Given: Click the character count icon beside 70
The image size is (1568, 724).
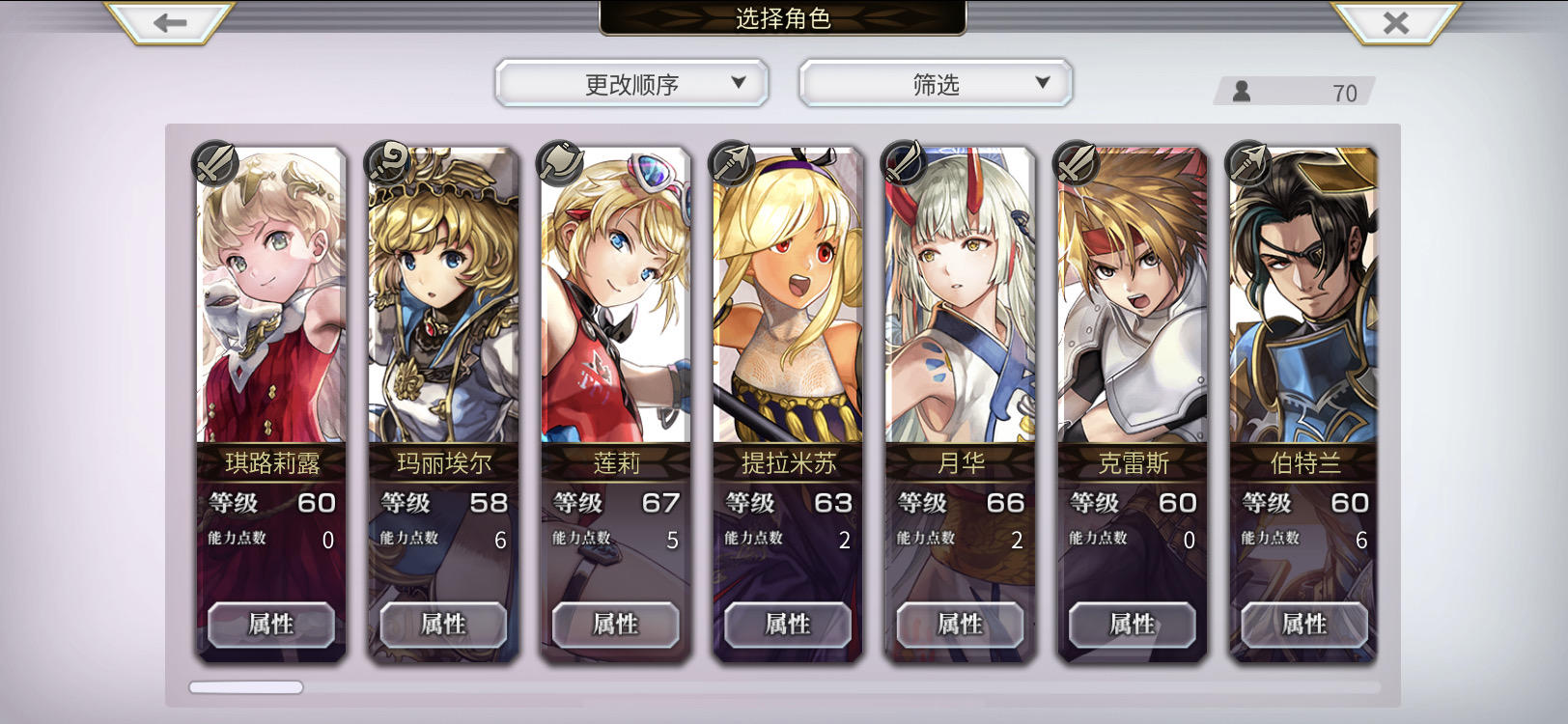Looking at the screenshot, I should (1242, 92).
